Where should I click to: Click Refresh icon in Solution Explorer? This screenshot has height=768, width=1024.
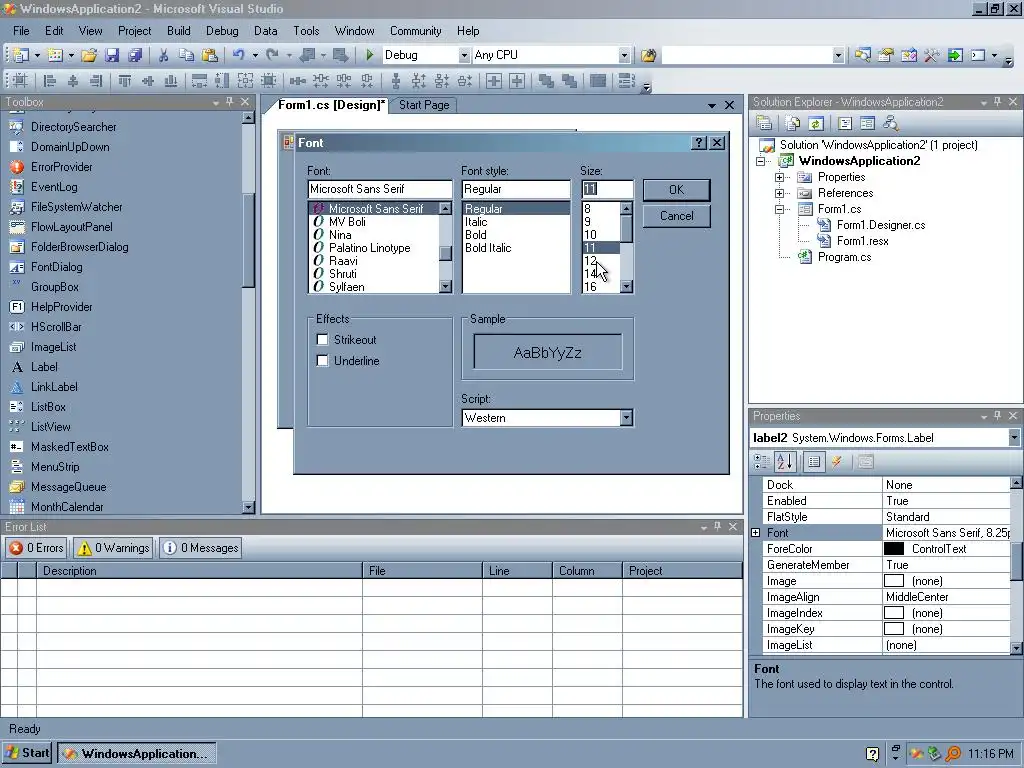pos(816,123)
